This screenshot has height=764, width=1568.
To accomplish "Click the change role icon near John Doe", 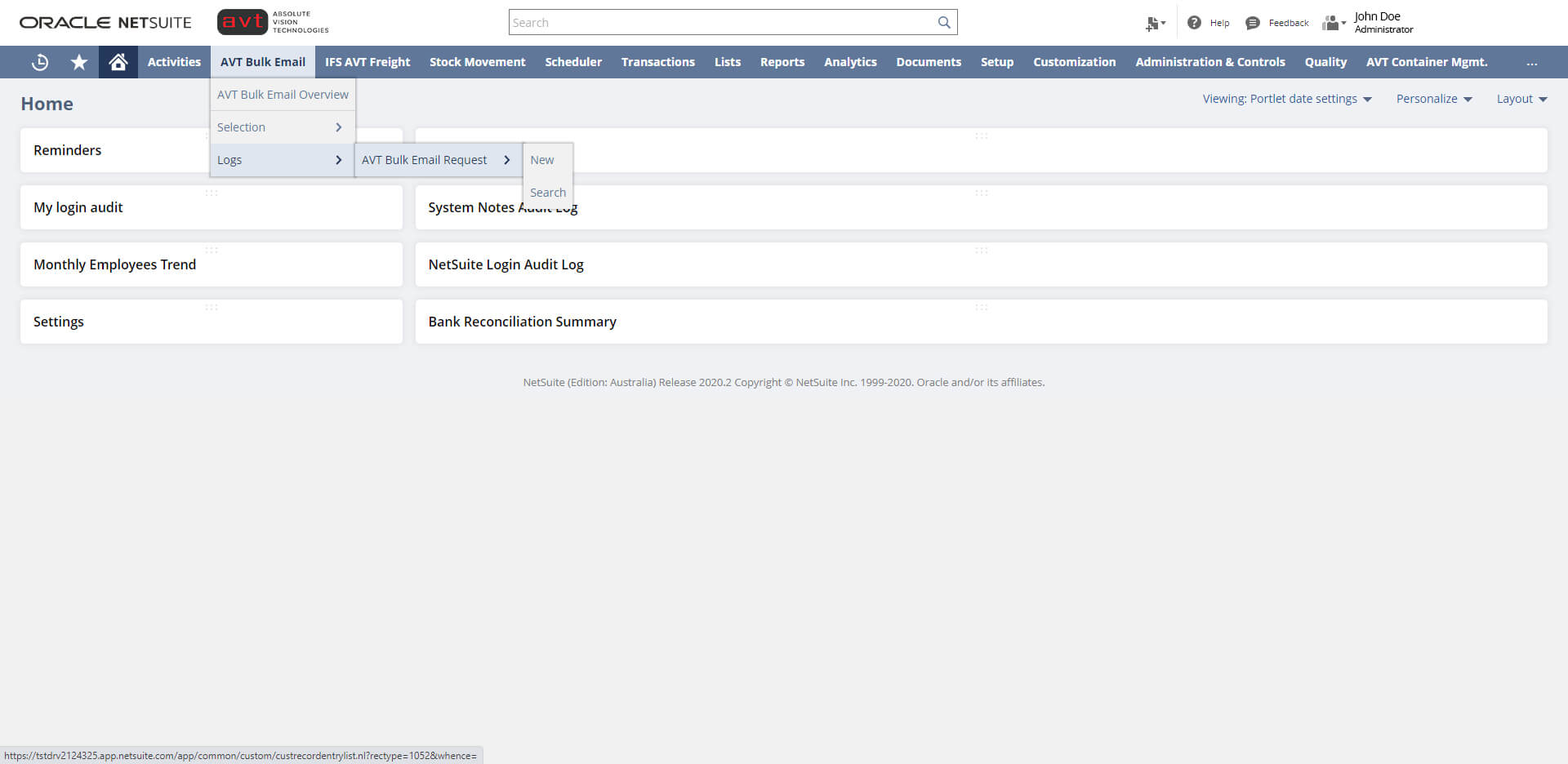I will 1332,22.
